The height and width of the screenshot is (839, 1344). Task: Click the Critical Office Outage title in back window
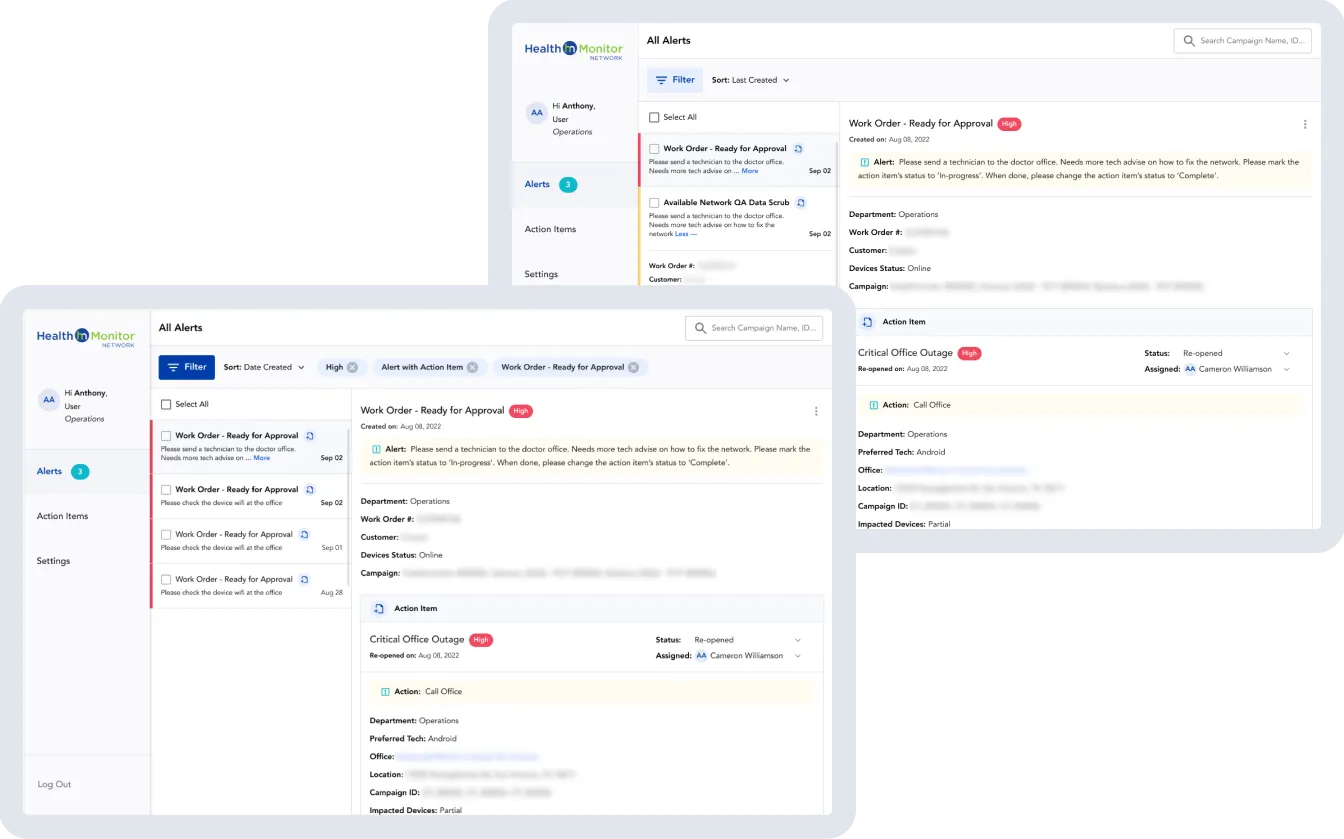tap(905, 353)
